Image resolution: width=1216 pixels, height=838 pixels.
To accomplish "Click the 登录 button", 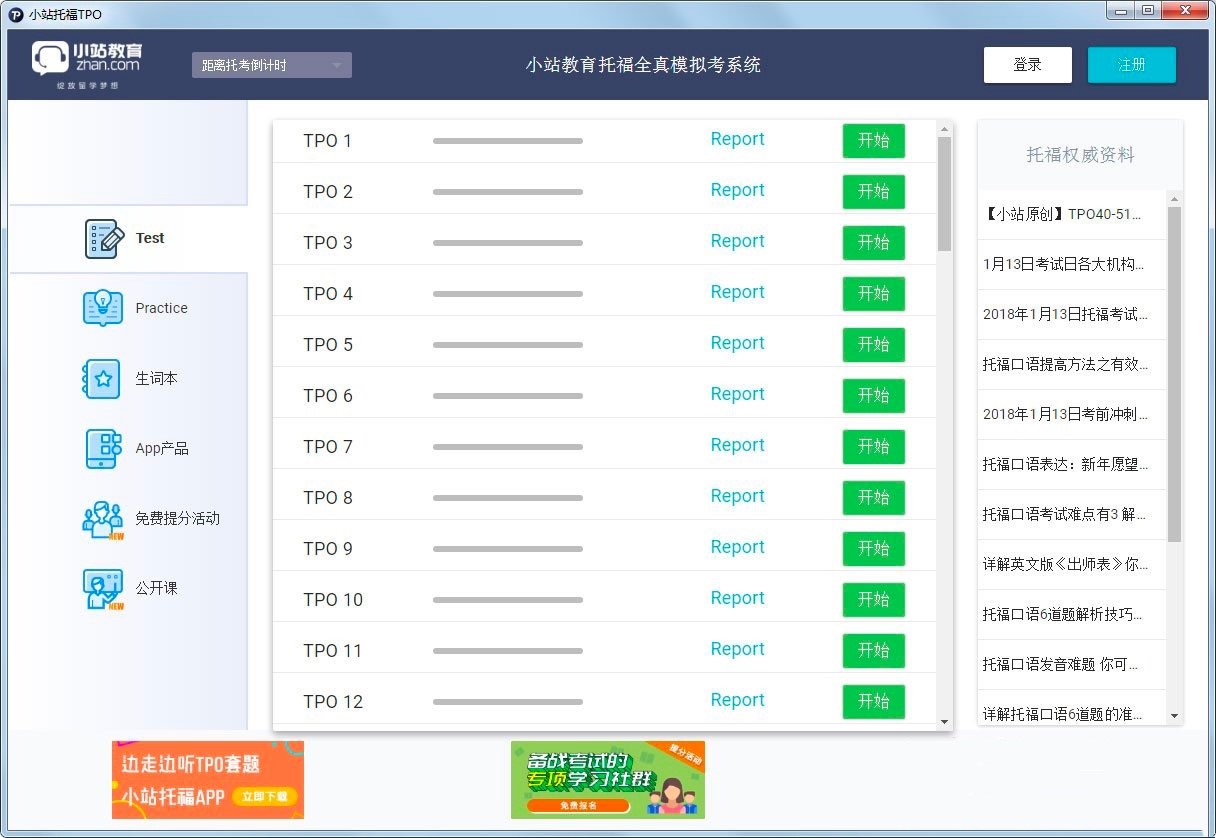I will click(x=1027, y=65).
